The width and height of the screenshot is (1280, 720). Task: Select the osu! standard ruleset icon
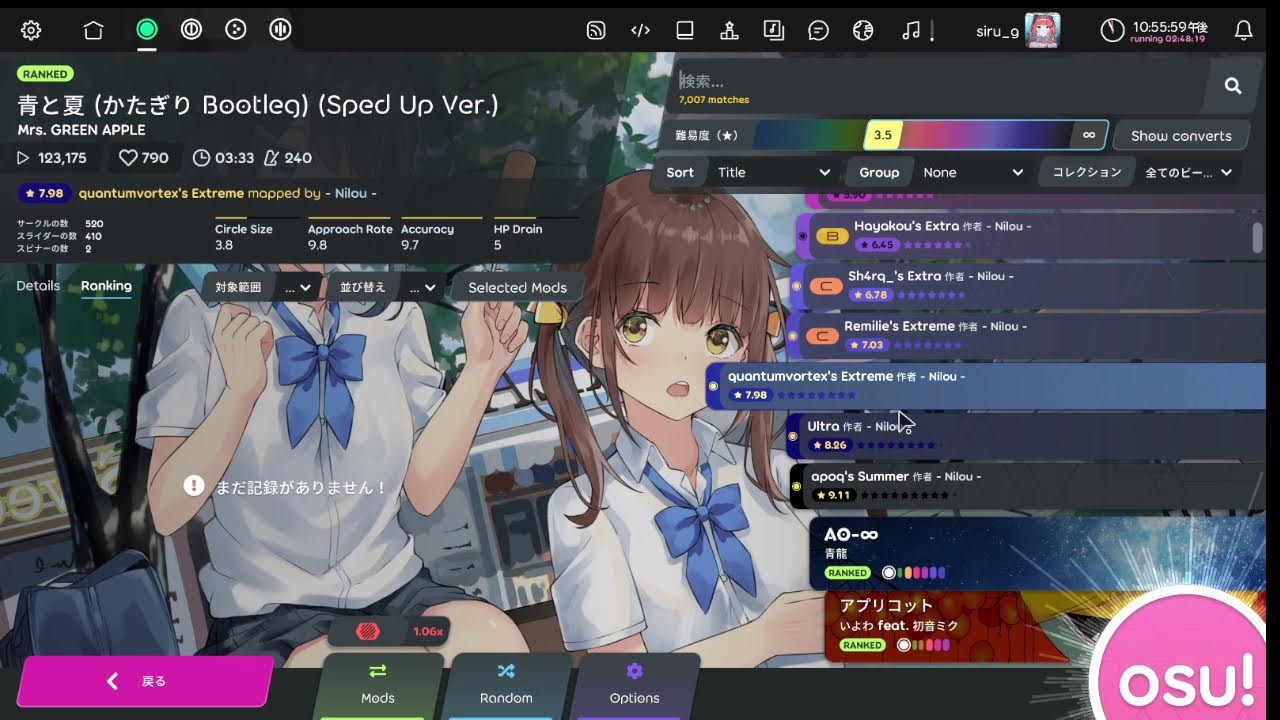(x=147, y=29)
